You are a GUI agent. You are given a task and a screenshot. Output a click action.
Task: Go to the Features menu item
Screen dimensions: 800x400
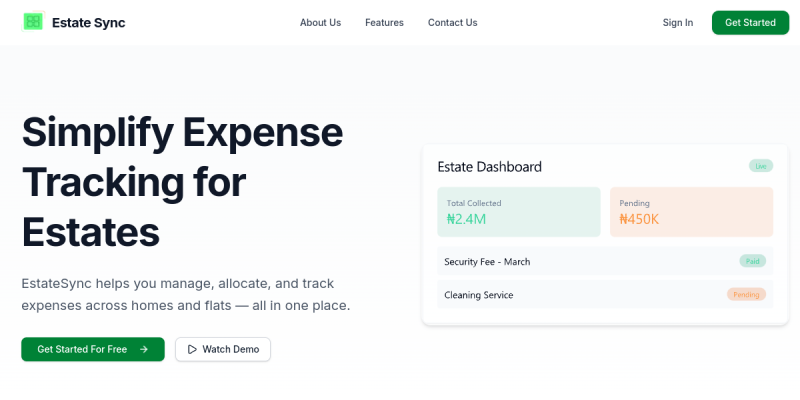click(384, 23)
